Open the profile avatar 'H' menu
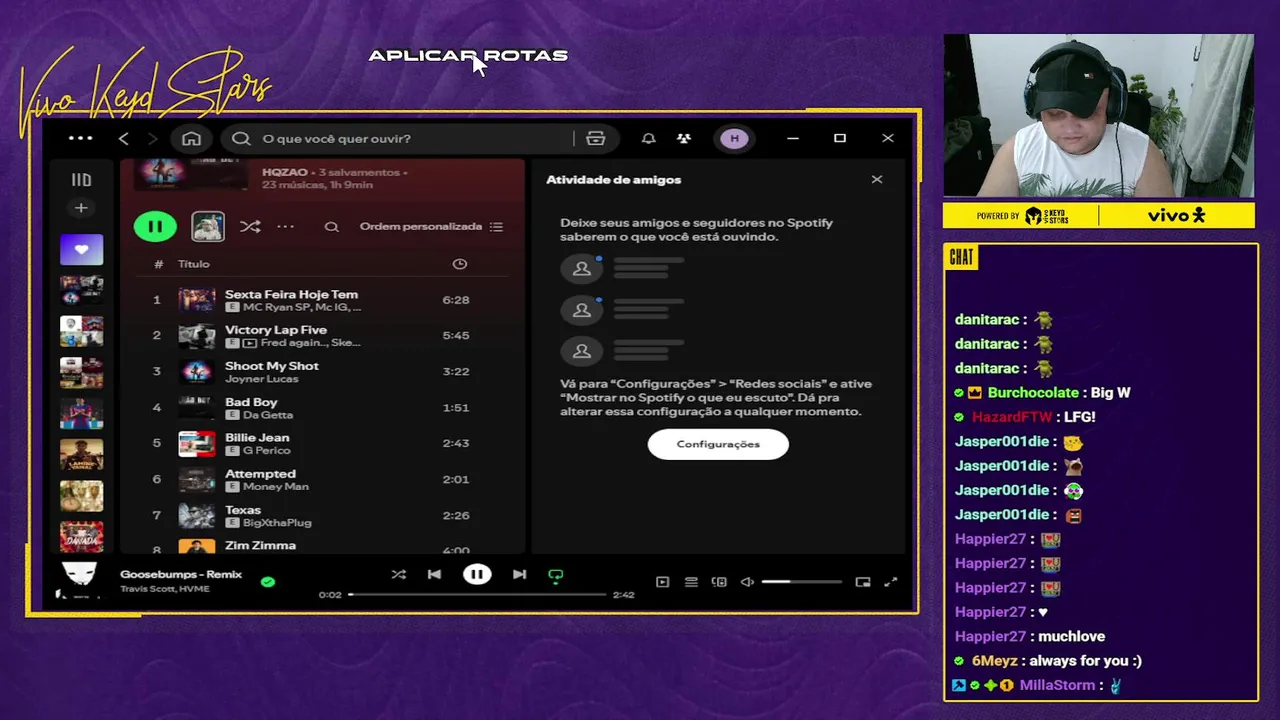1280x720 pixels. (734, 139)
